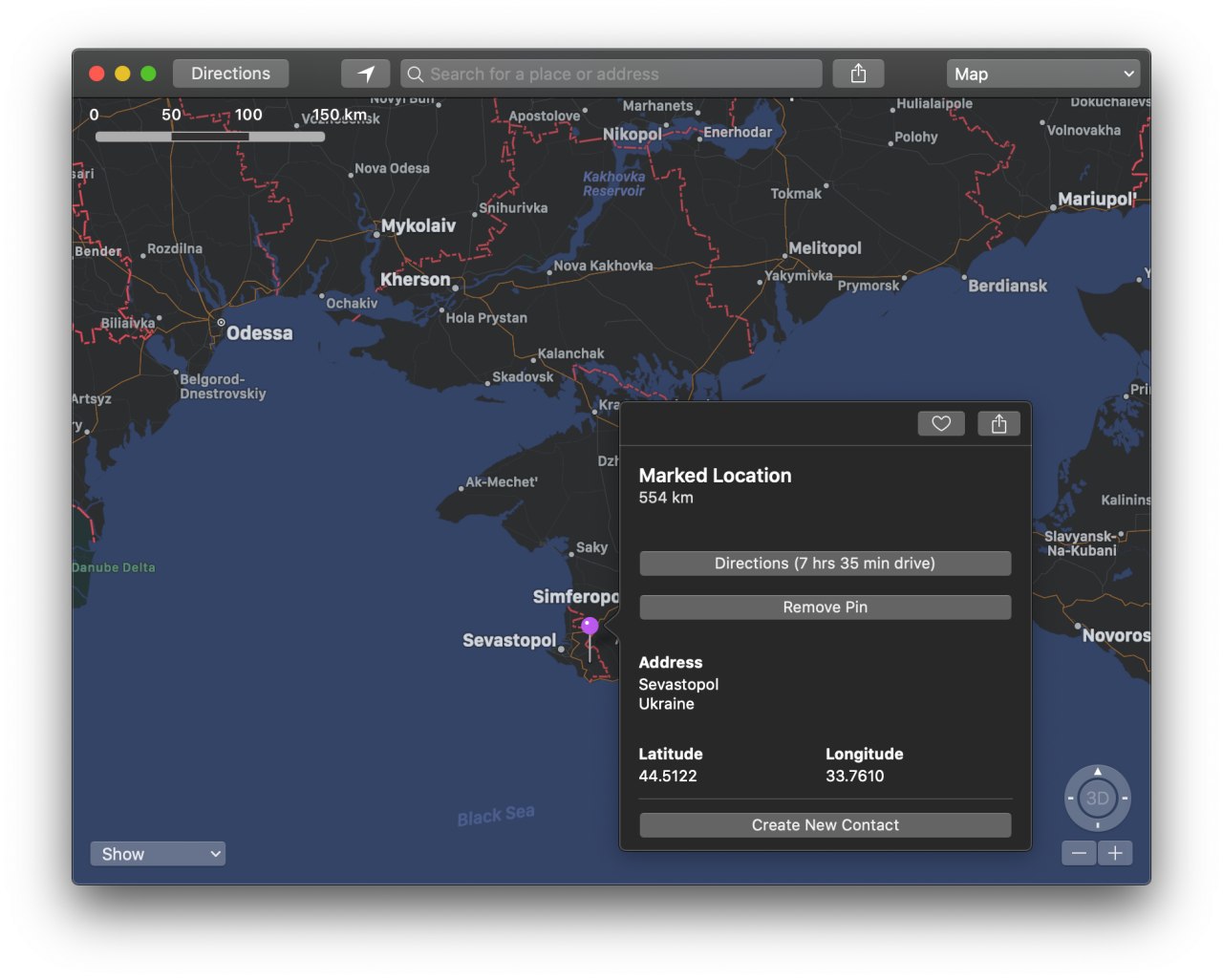Viewport: 1223px width, 980px height.
Task: Select the Kalanchak town label
Action: pos(570,353)
